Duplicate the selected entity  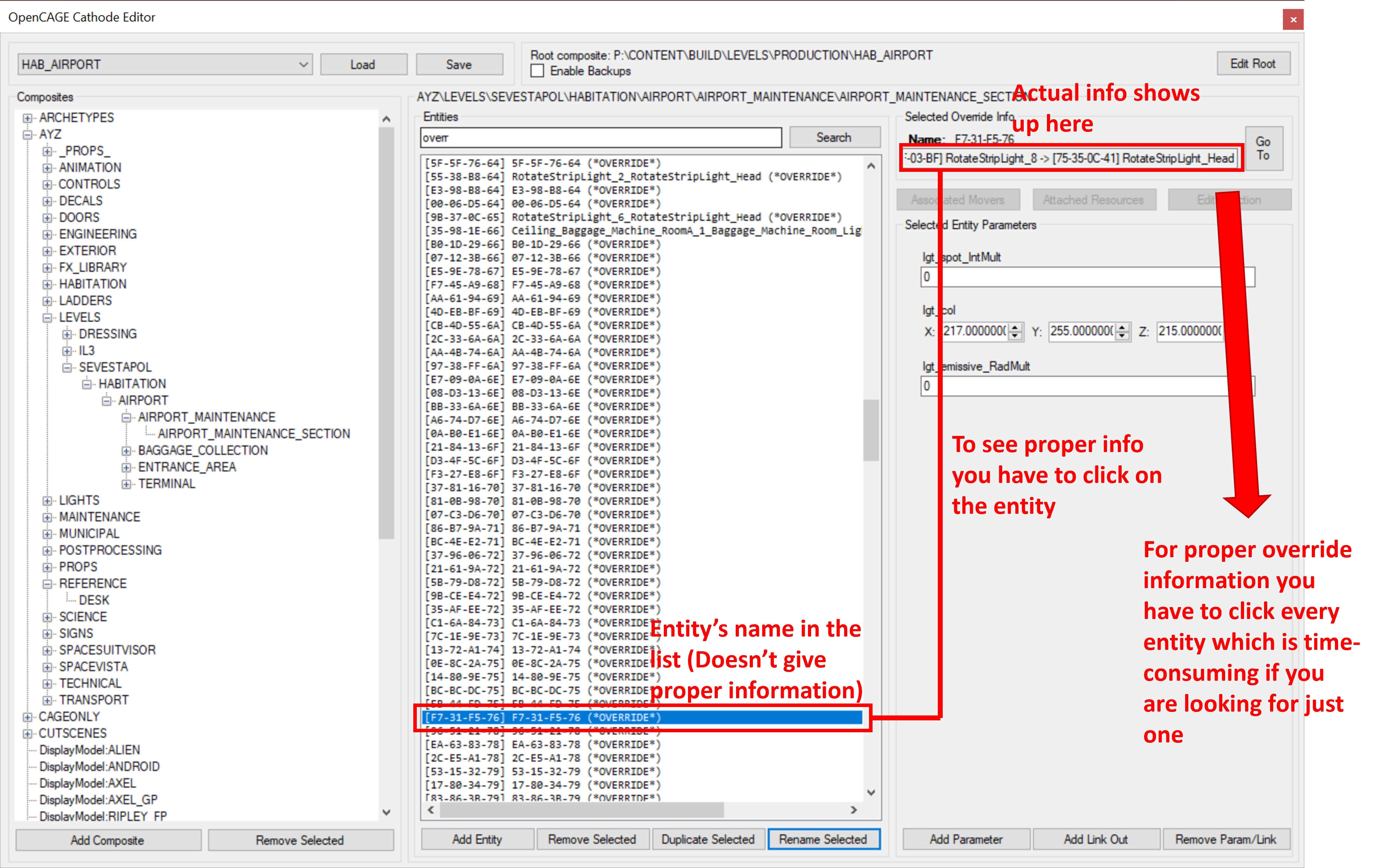pyautogui.click(x=709, y=840)
